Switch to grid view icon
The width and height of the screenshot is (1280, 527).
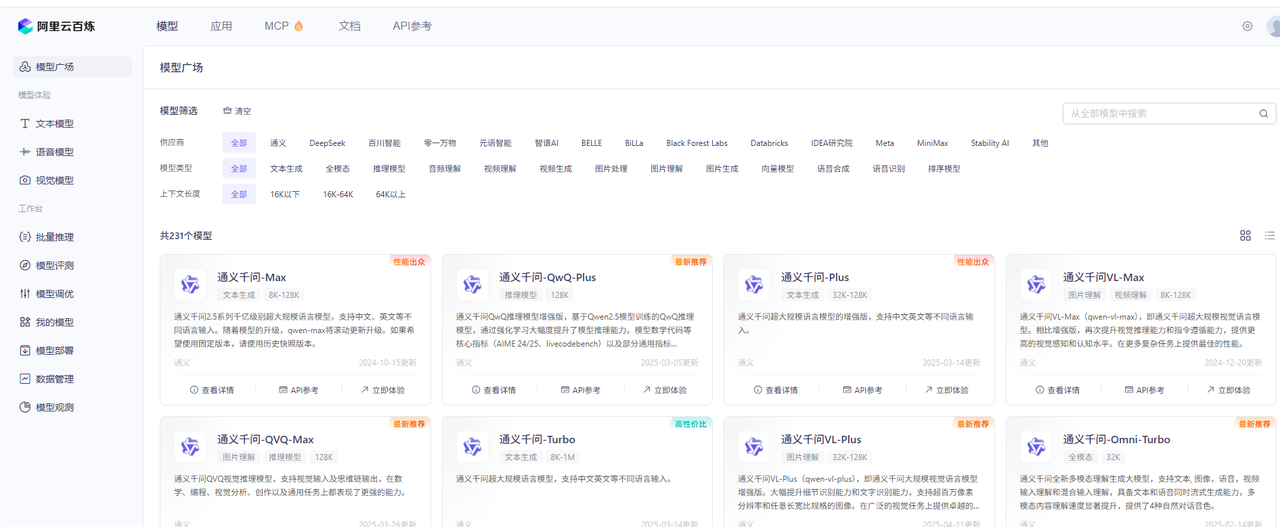click(1245, 236)
